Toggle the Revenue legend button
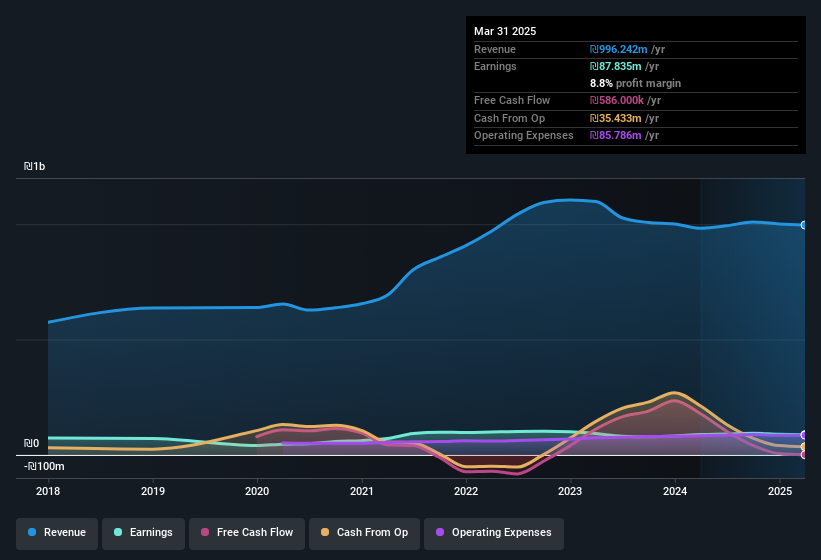 click(x=57, y=533)
